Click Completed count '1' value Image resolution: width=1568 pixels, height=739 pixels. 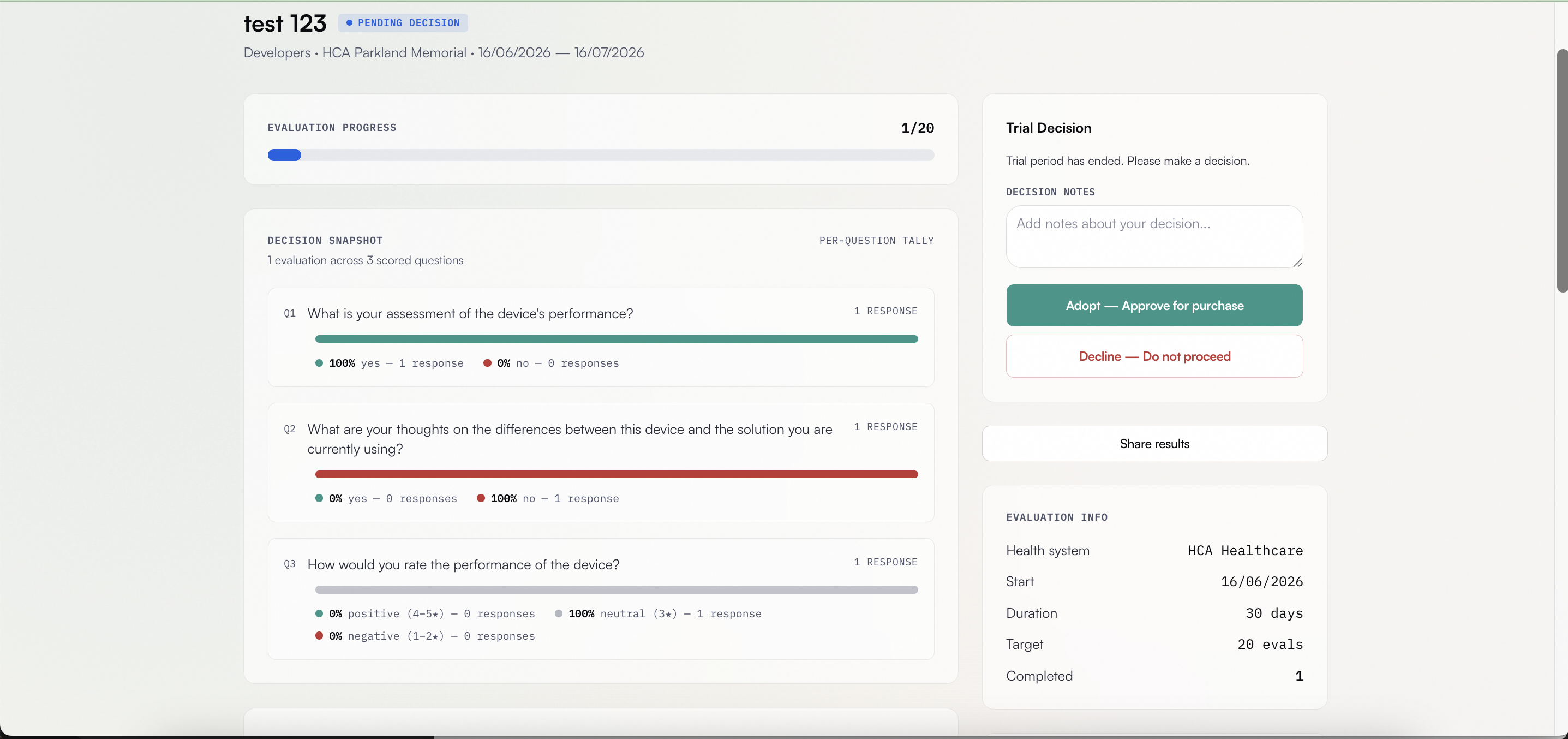[1299, 676]
